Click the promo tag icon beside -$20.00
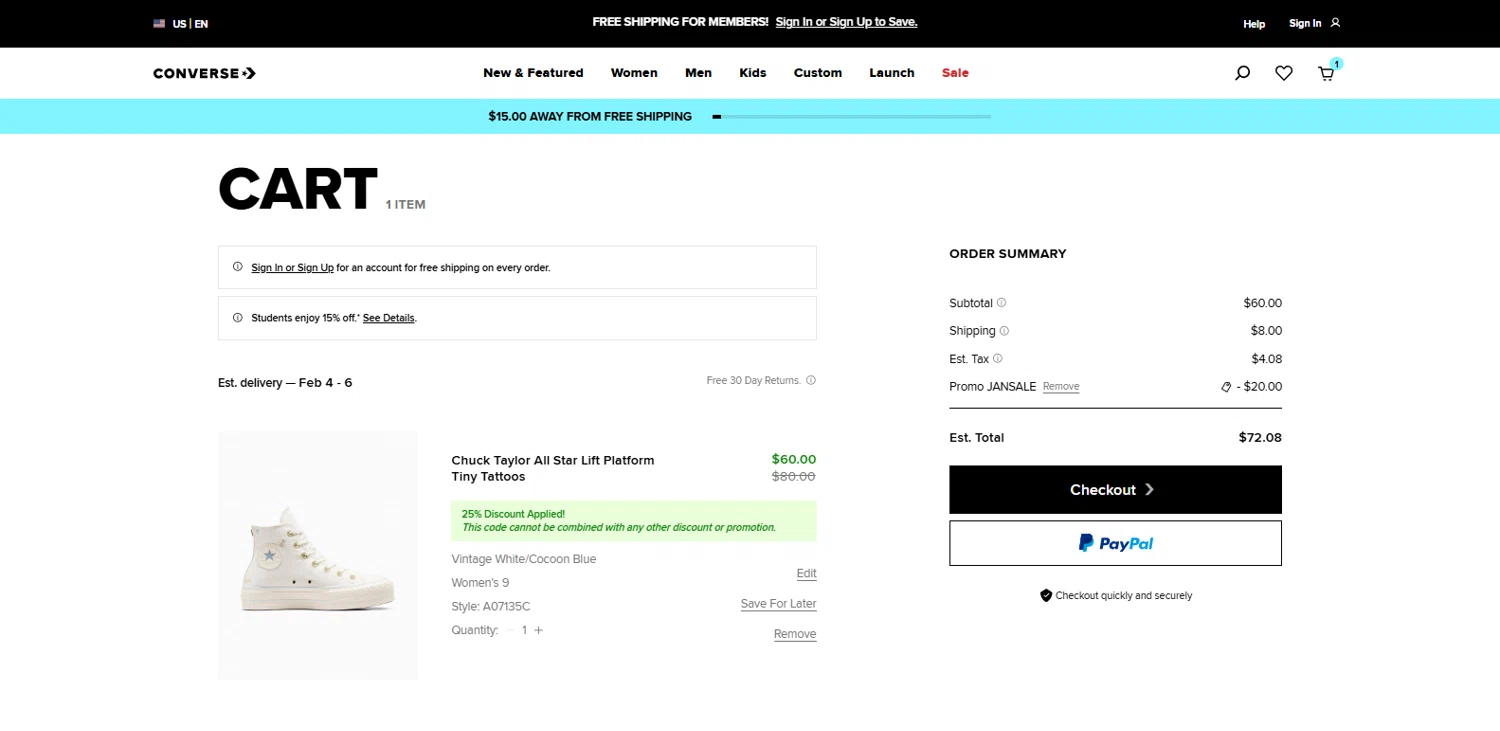This screenshot has width=1500, height=731. tap(1226, 387)
